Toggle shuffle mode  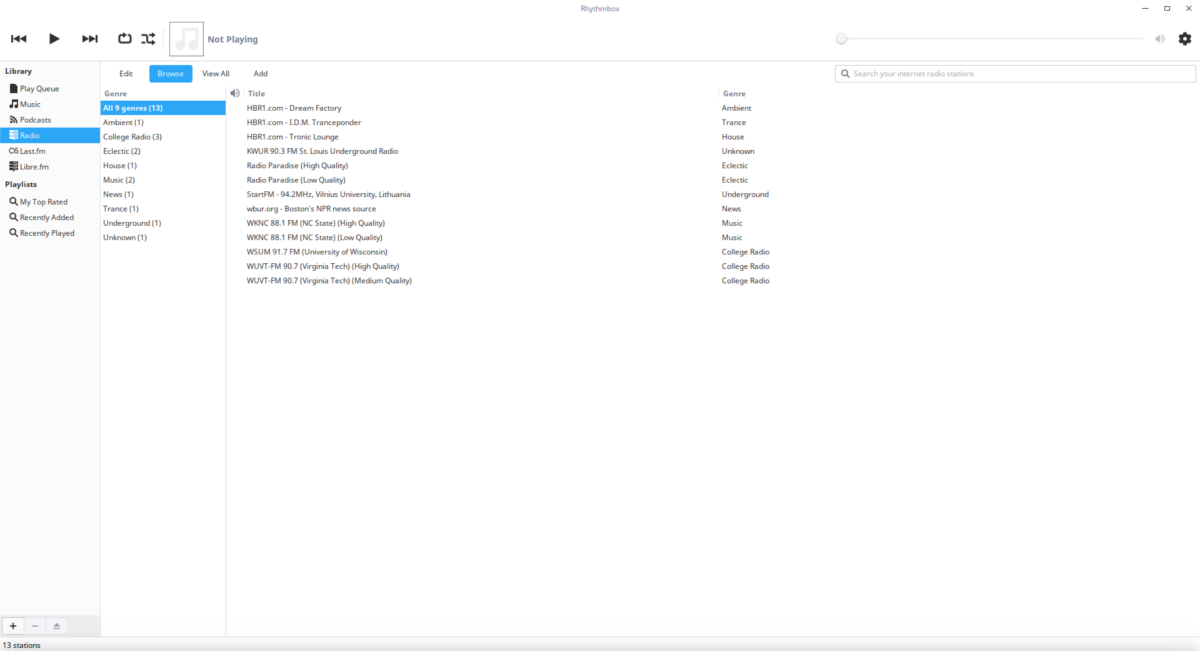click(x=148, y=39)
